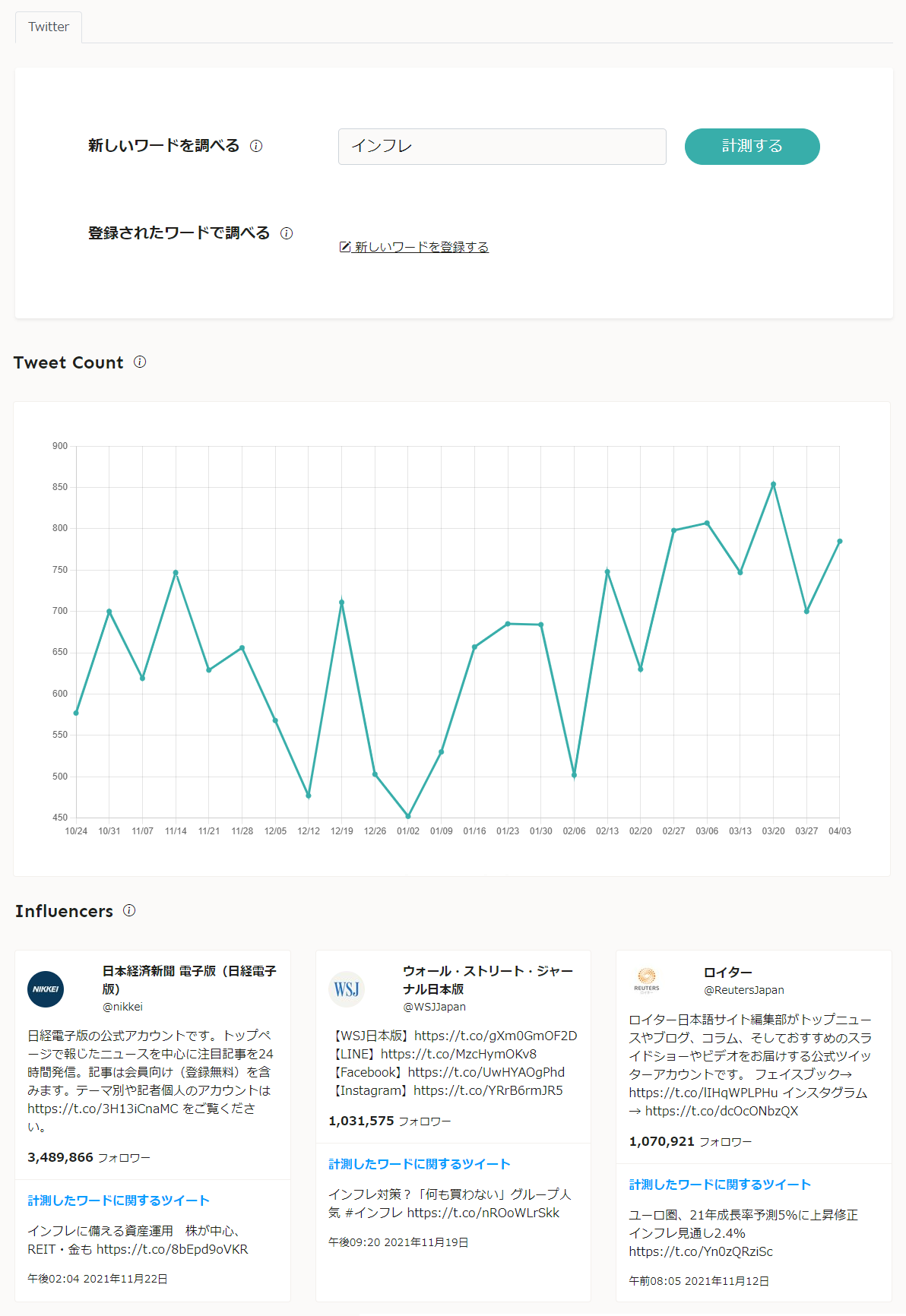The height and width of the screenshot is (1316, 906).
Task: Open ロイター account name
Action: 727,973
